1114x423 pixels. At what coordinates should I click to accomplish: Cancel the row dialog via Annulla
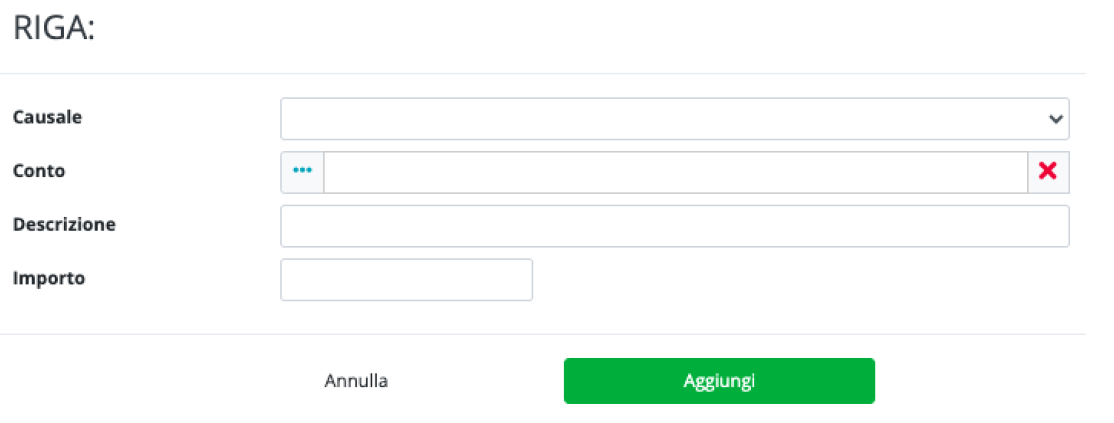356,381
